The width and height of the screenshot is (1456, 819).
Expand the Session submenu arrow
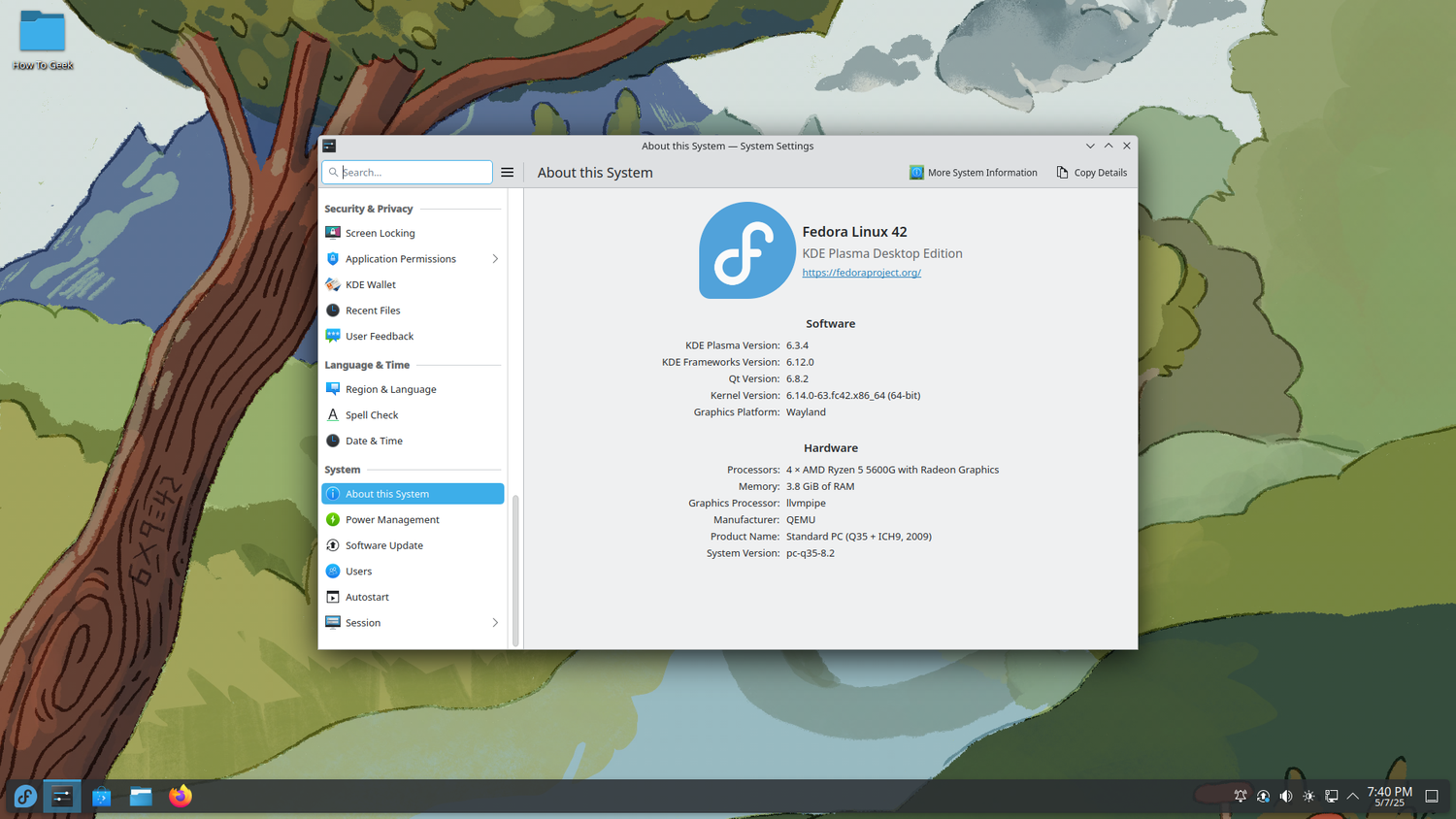click(495, 622)
